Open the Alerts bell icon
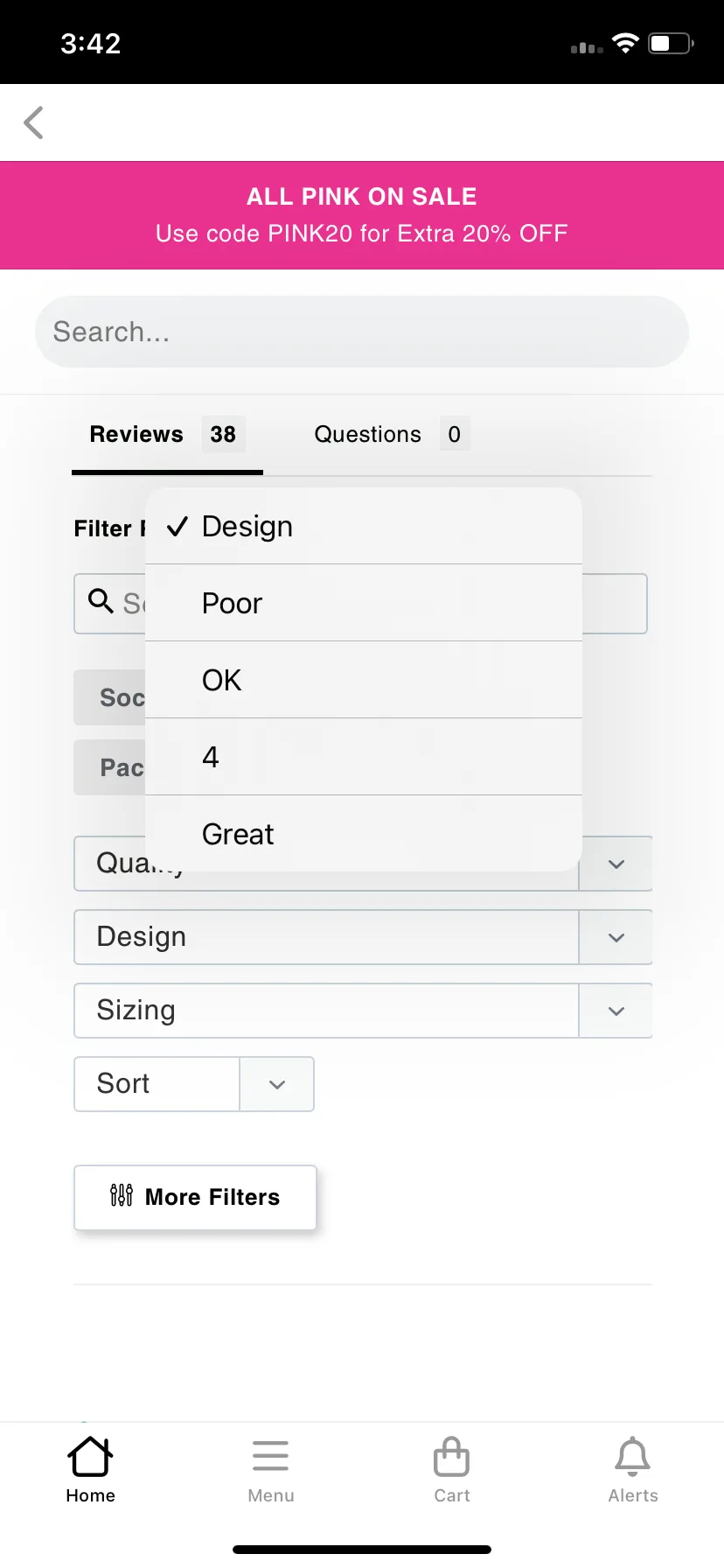 click(x=633, y=1457)
